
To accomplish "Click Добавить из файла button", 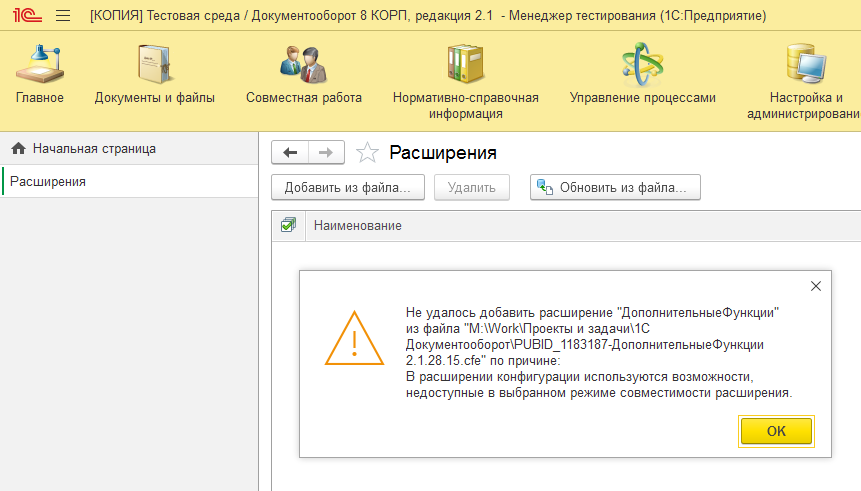I will coord(348,187).
